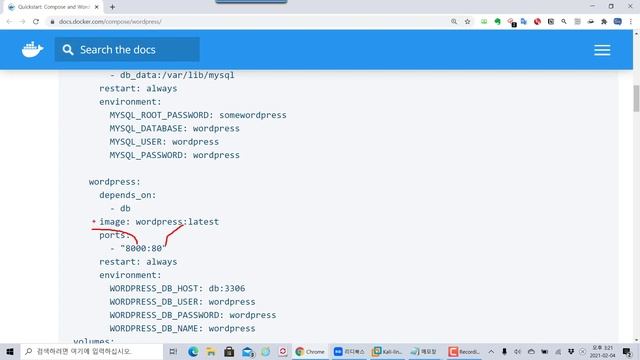This screenshot has height=360, width=640.
Task: Click the Dropbox tray icon
Action: (x=571, y=351)
